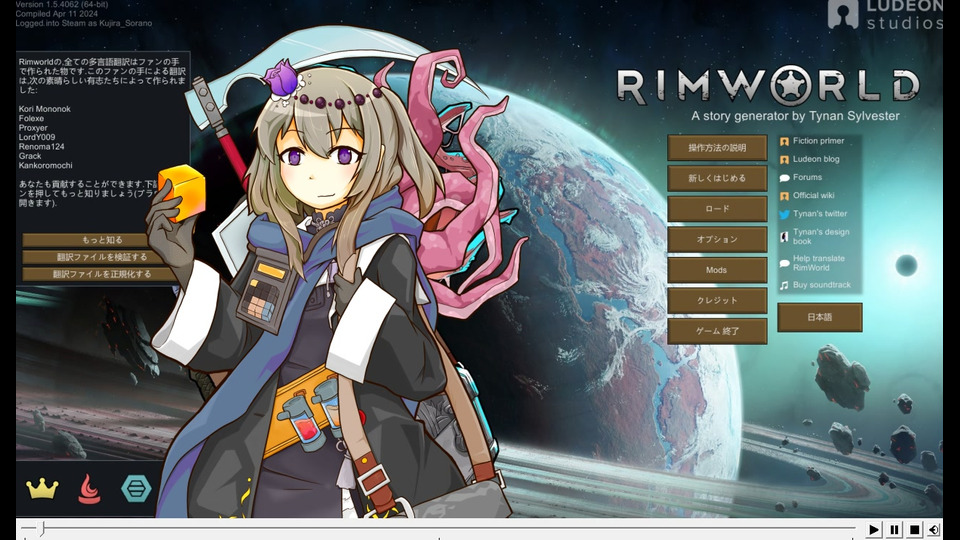This screenshot has width=960, height=540.
Task: Click the Help translate bubble icon
Action: [784, 263]
